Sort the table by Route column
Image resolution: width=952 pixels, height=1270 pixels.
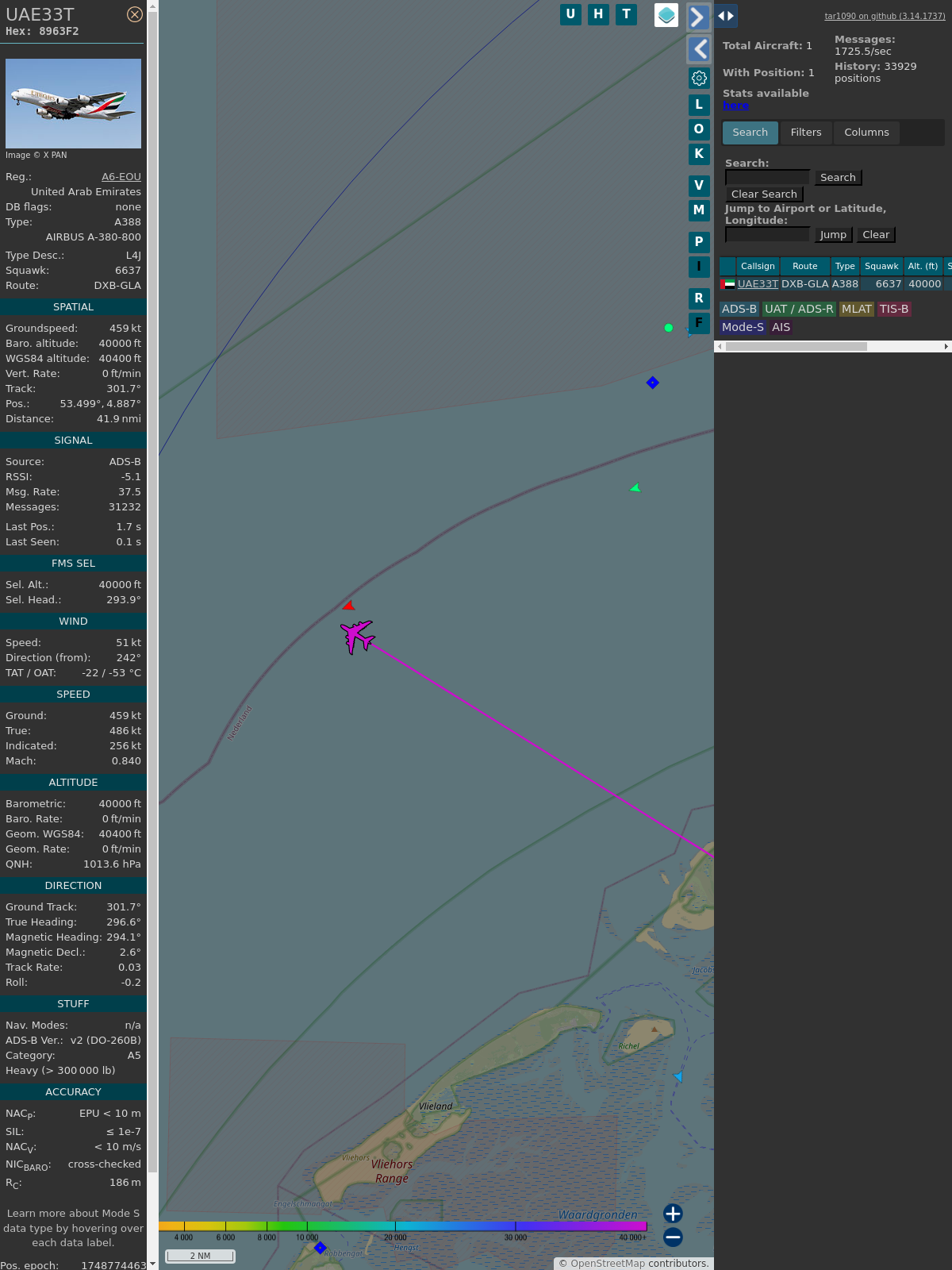coord(804,267)
